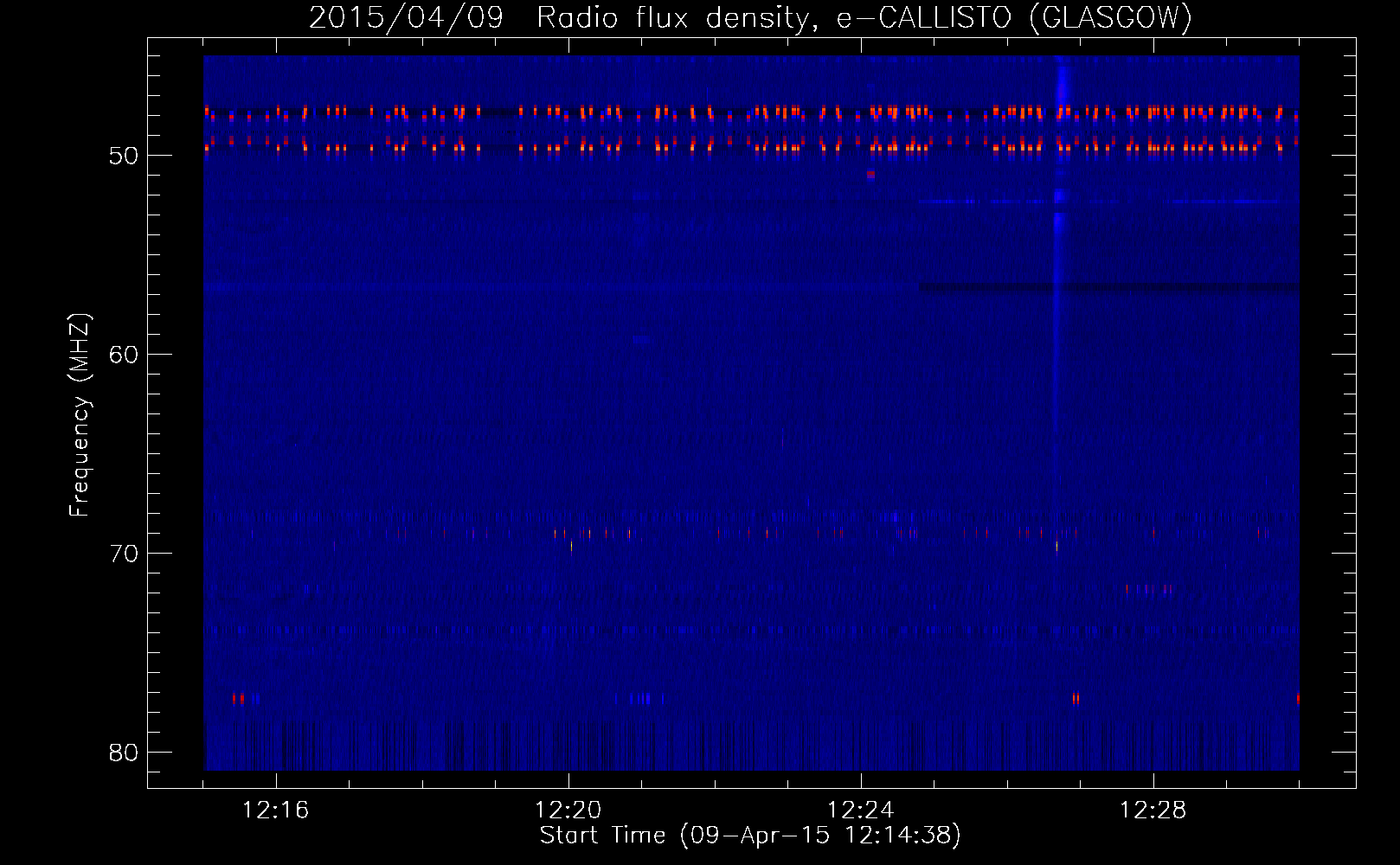Click the 70 MHz frequency tick label
This screenshot has height=865, width=1400.
point(125,554)
